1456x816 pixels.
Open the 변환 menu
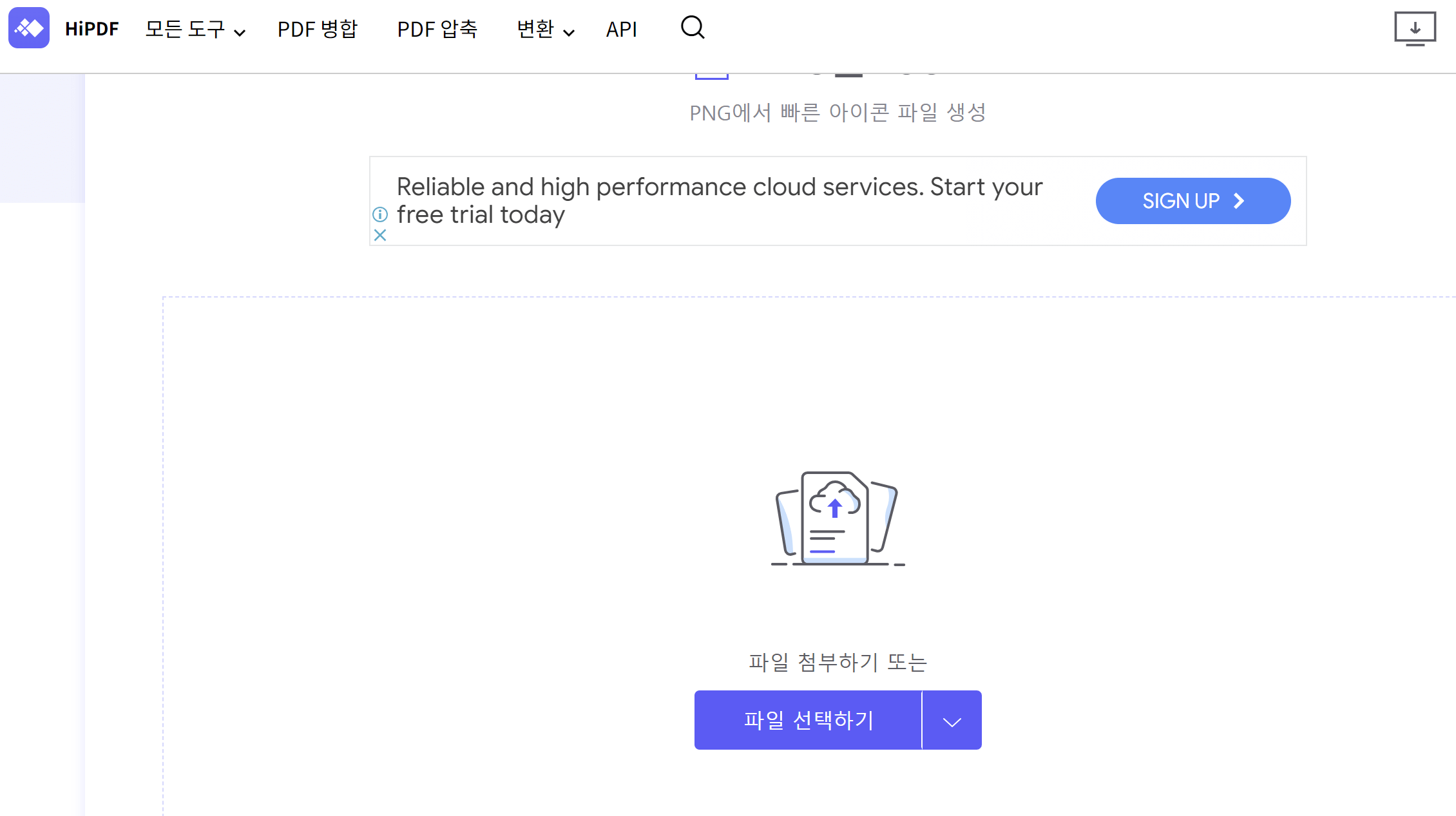(535, 29)
